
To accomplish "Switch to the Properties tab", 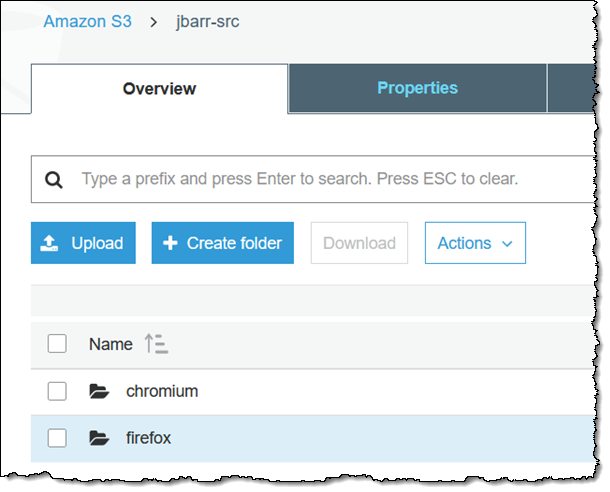I will coord(417,88).
